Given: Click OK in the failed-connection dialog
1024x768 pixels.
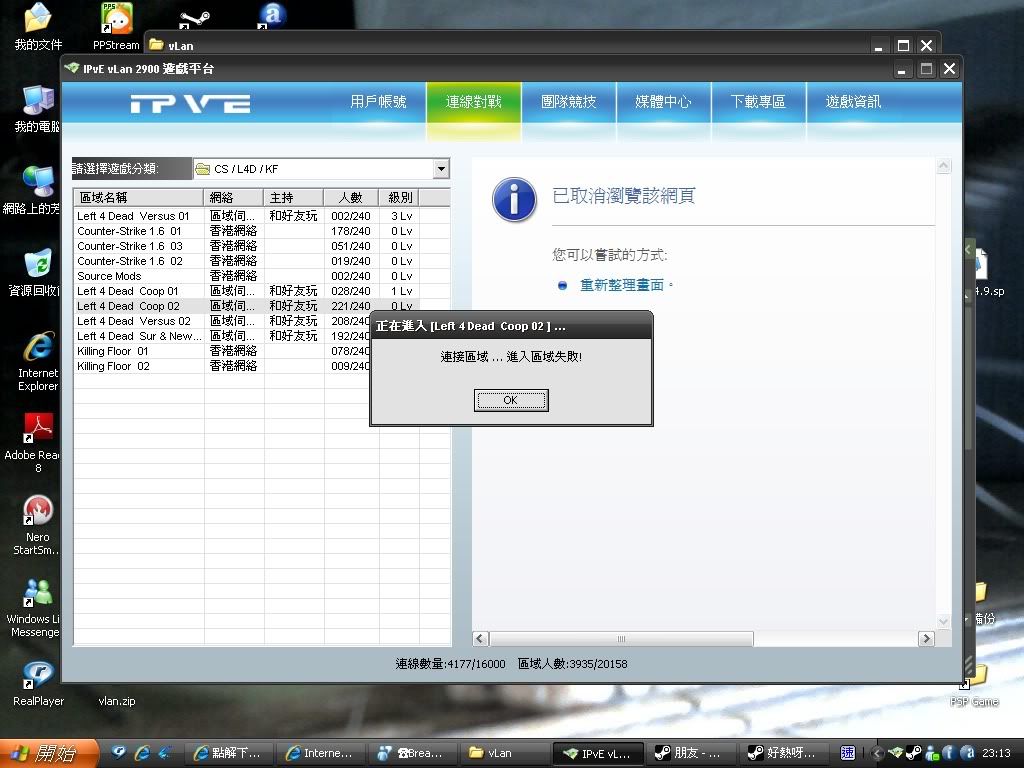Looking at the screenshot, I should (x=510, y=400).
